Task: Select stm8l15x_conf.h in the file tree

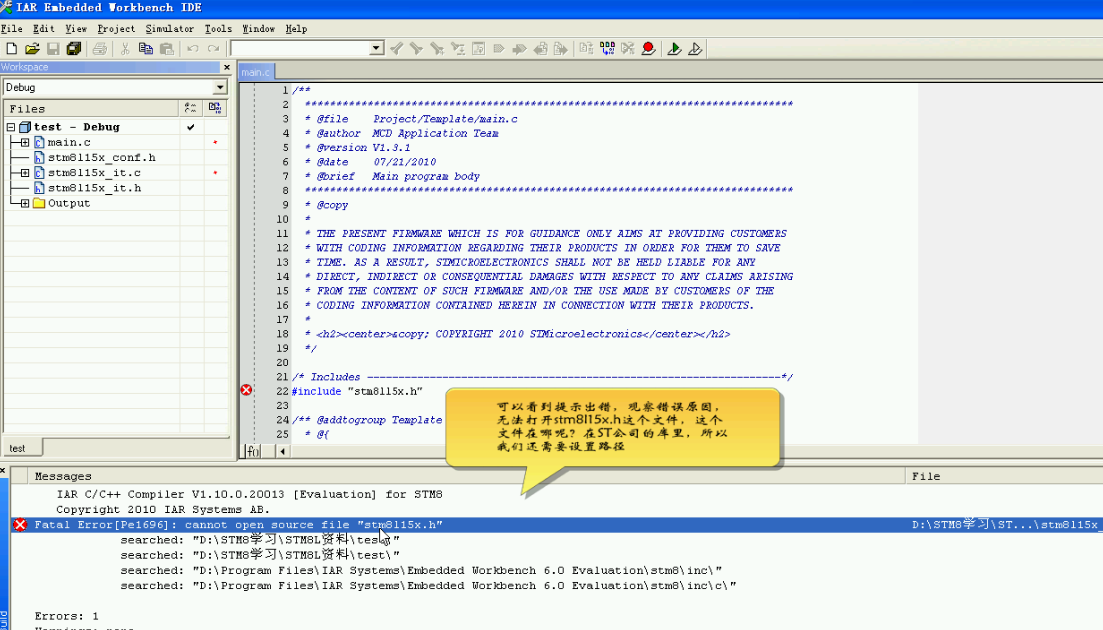Action: tap(101, 158)
